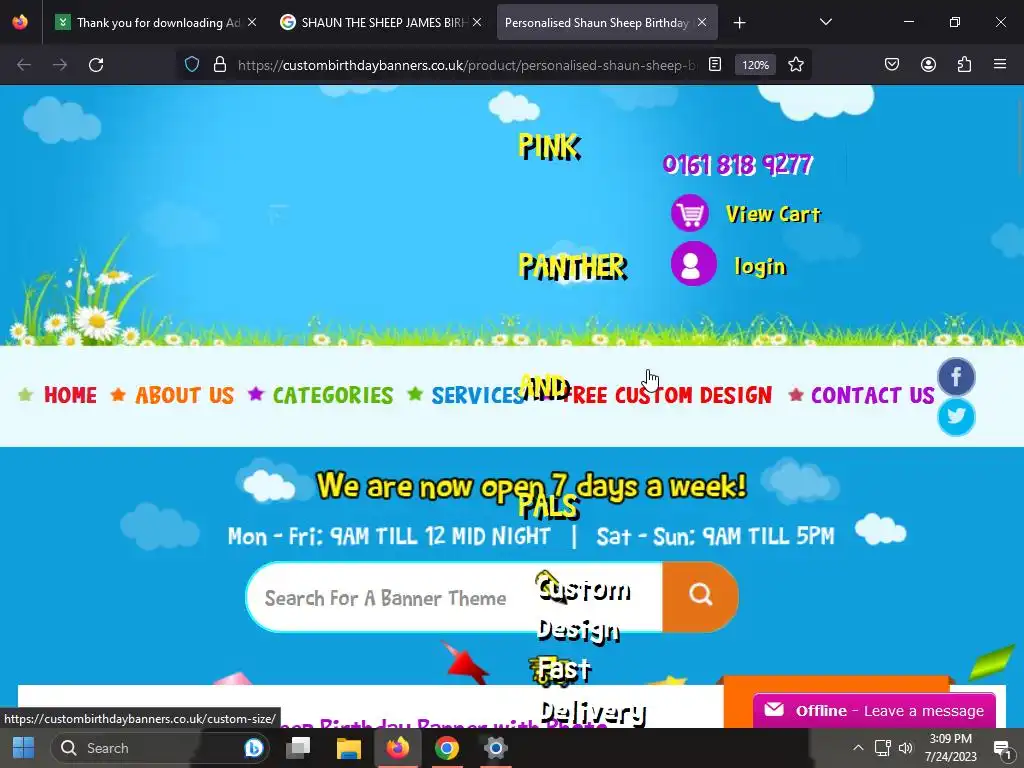Open the Windows Start menu
The image size is (1024, 768).
[24, 748]
